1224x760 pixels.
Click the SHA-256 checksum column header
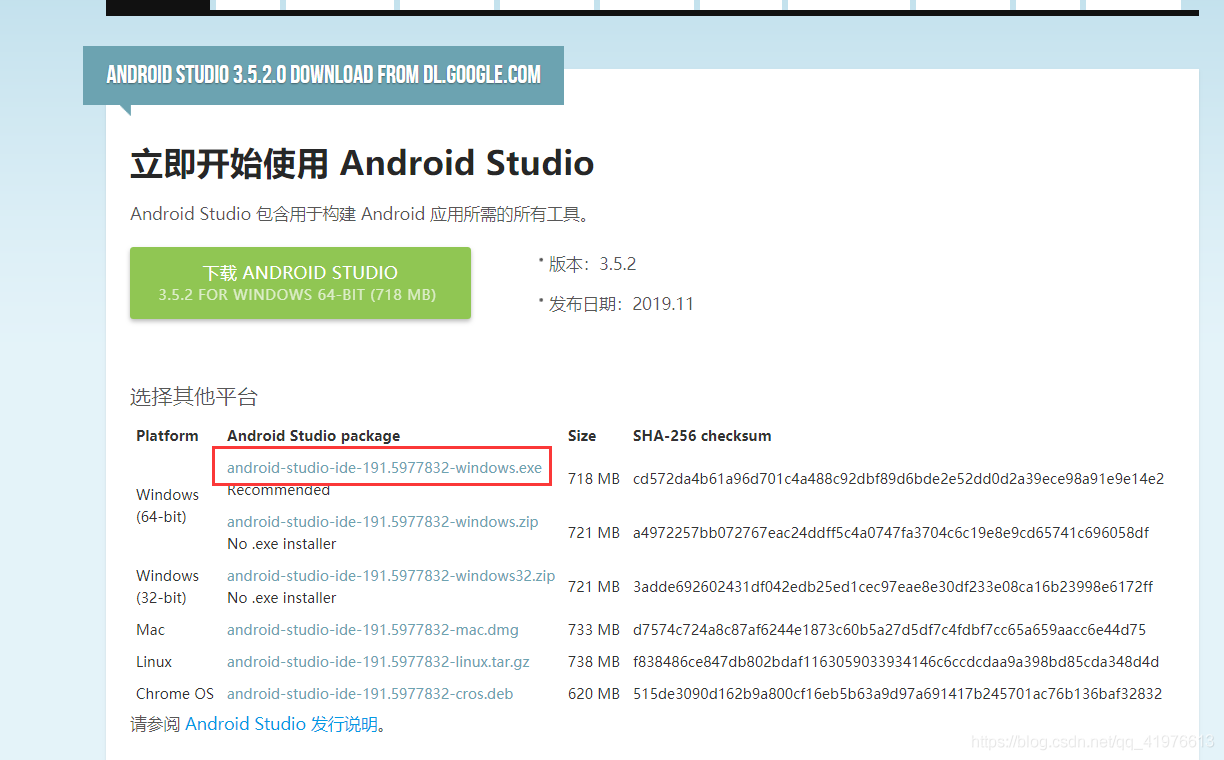(702, 435)
